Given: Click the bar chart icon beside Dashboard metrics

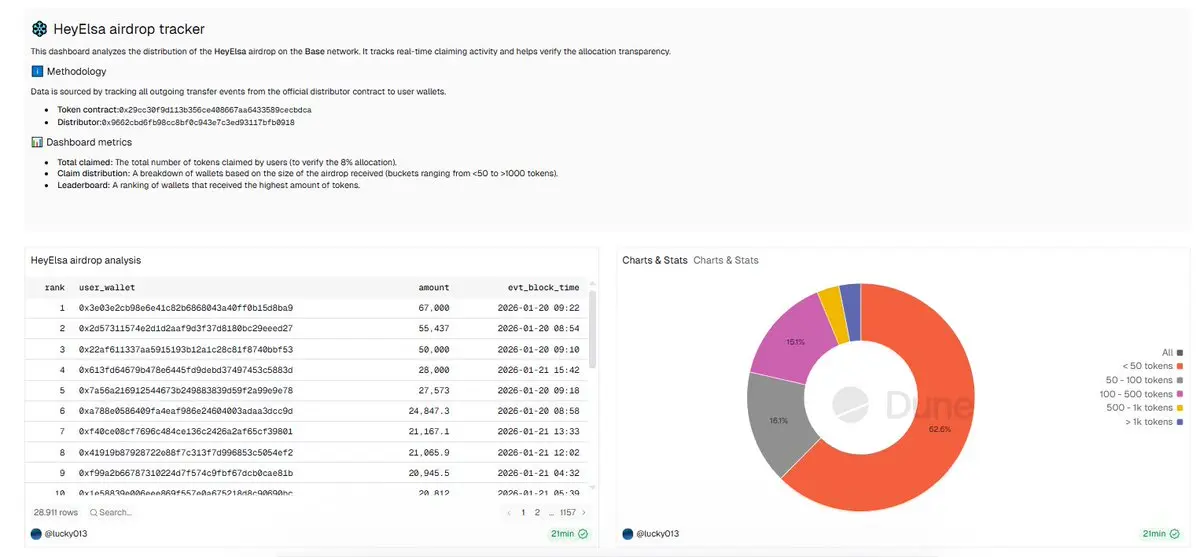Looking at the screenshot, I should coord(37,143).
